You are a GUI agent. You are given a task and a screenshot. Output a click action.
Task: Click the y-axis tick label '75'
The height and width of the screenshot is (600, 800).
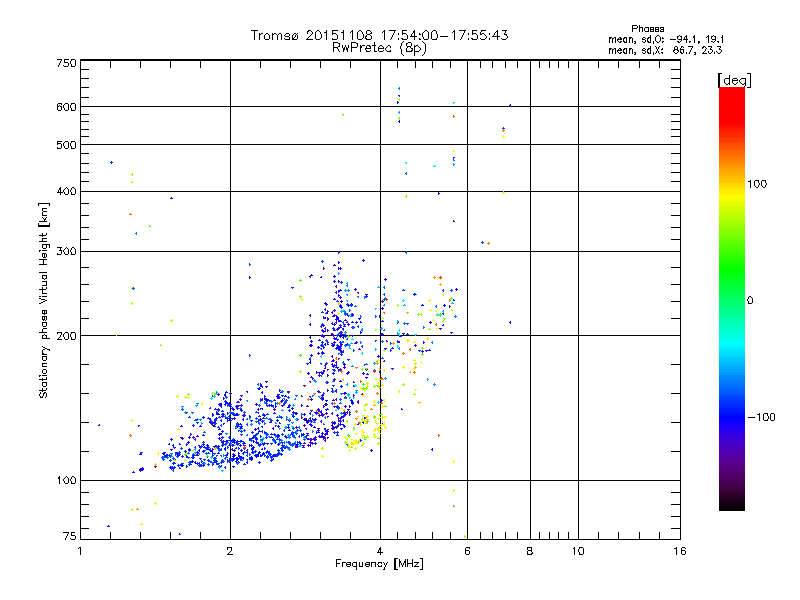tap(70, 536)
